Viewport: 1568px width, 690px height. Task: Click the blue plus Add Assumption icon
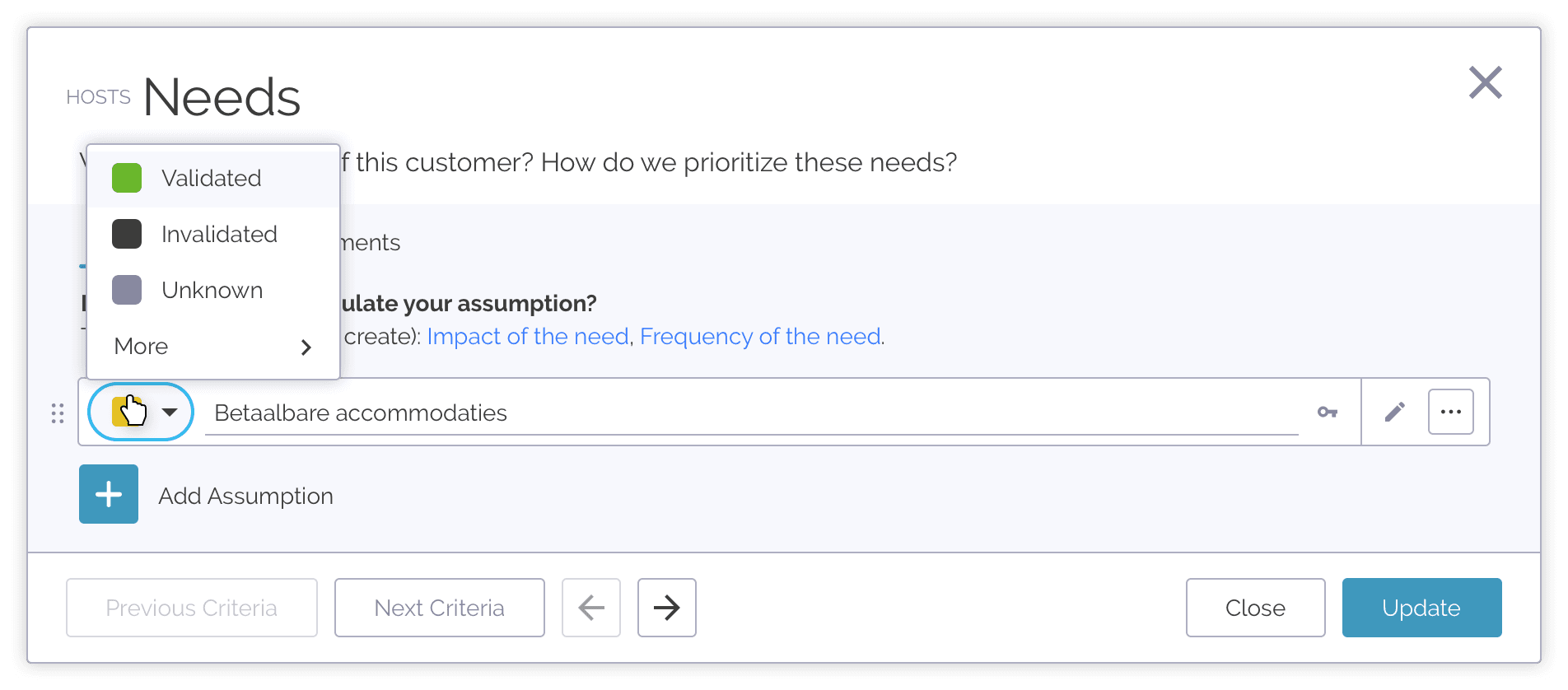[109, 494]
